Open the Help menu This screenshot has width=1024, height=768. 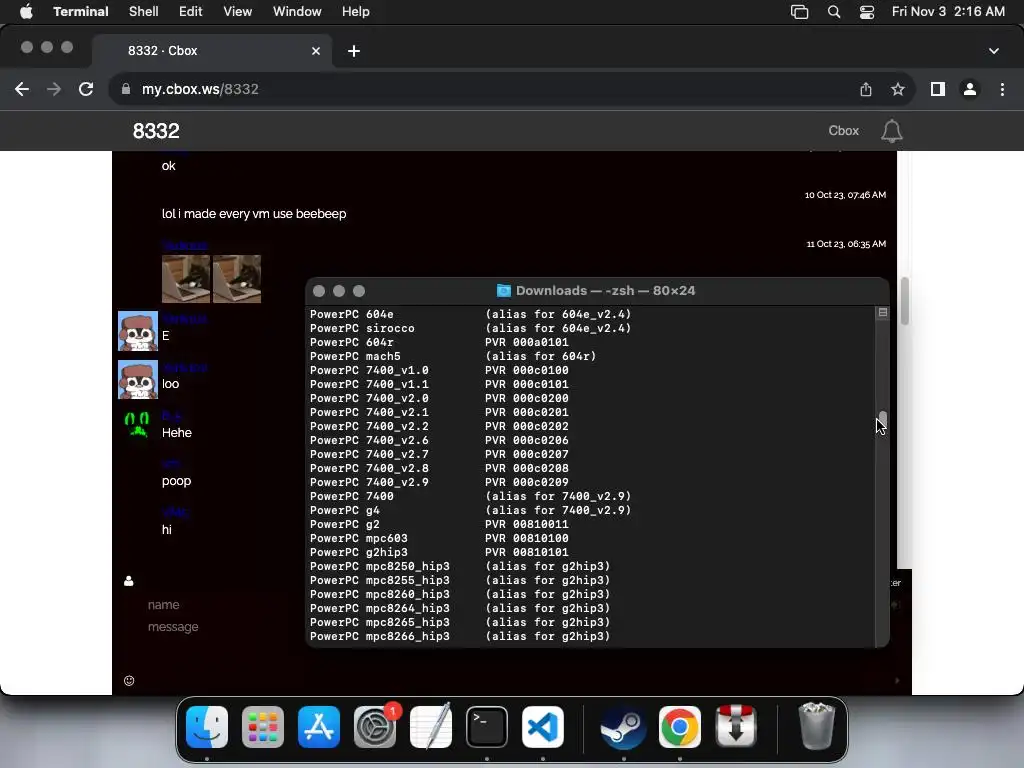coord(355,12)
